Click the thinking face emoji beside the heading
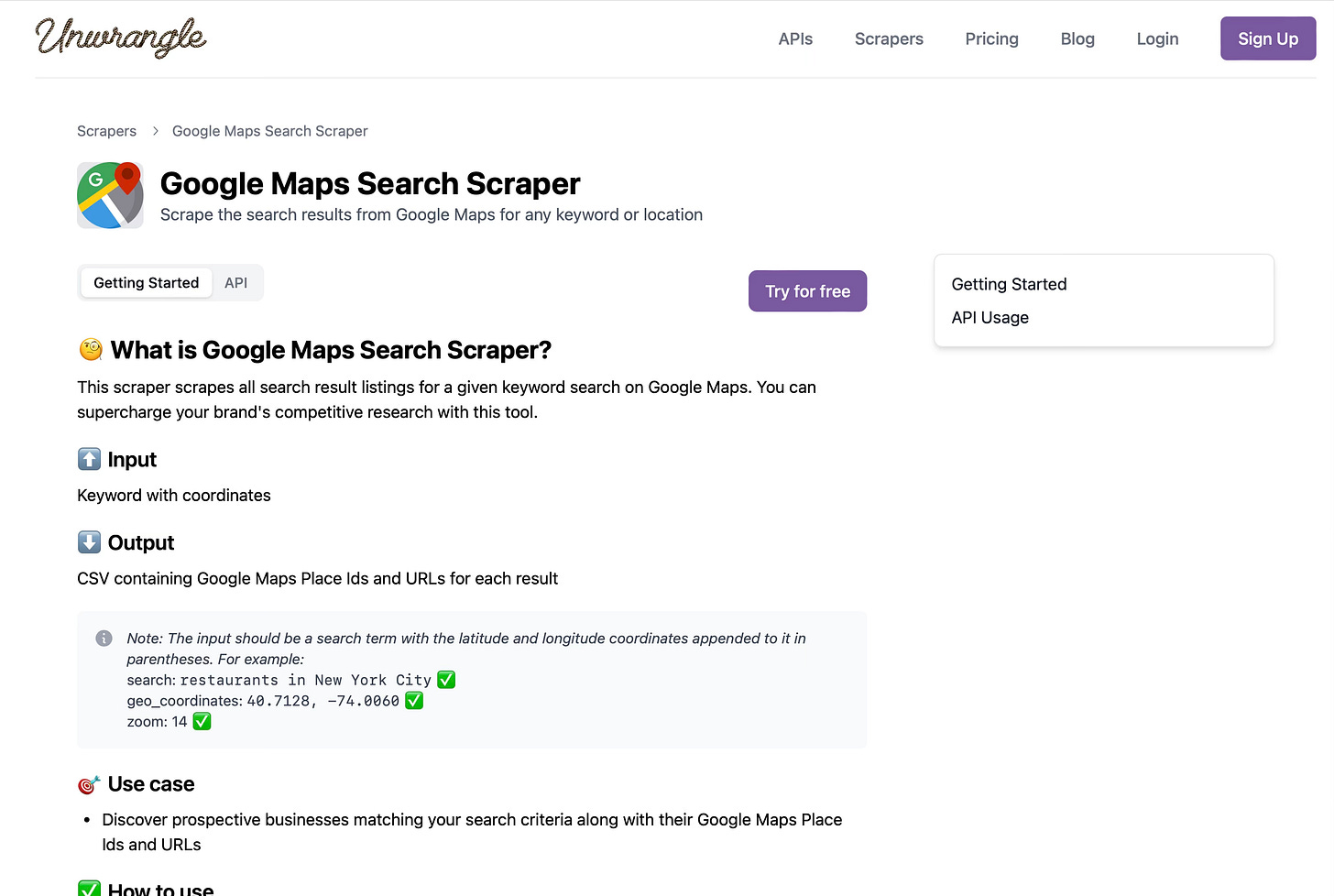 coord(91,350)
